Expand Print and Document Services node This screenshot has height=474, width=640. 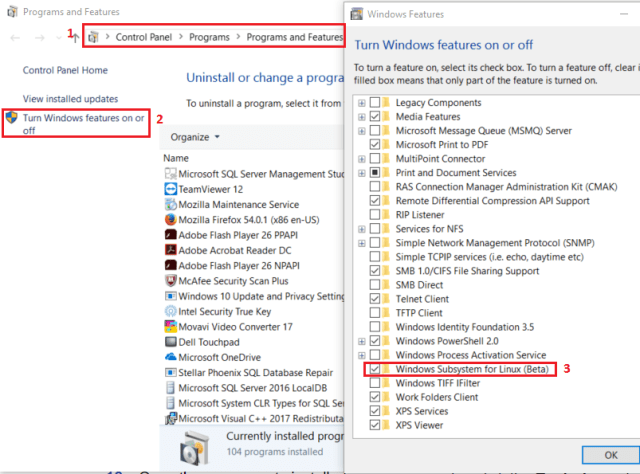pyautogui.click(x=362, y=173)
